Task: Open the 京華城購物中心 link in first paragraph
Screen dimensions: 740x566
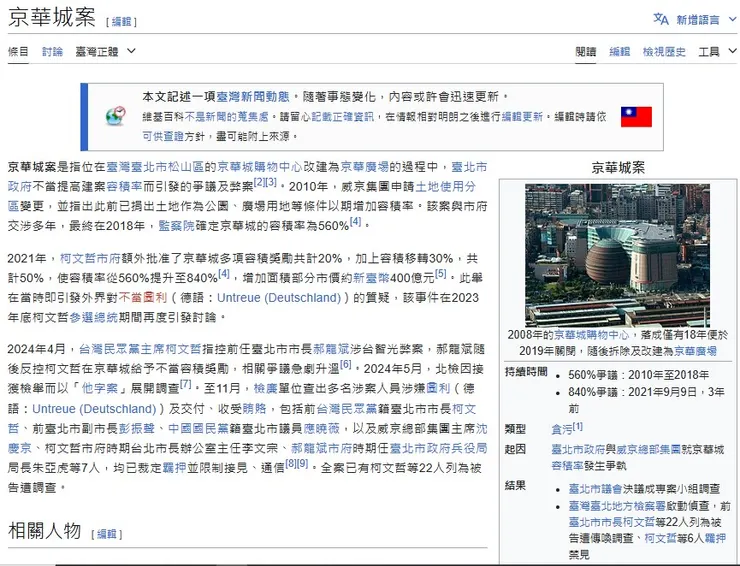Action: pyautogui.click(x=260, y=167)
